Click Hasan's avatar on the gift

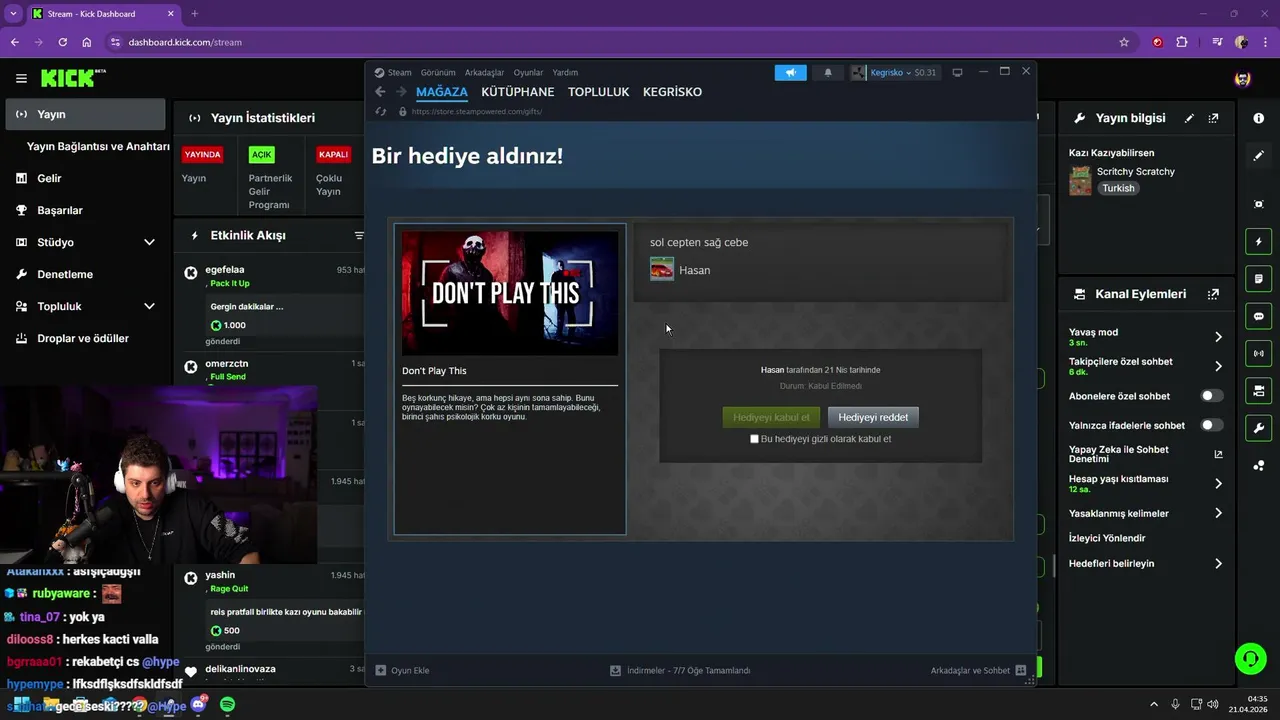[x=662, y=269]
